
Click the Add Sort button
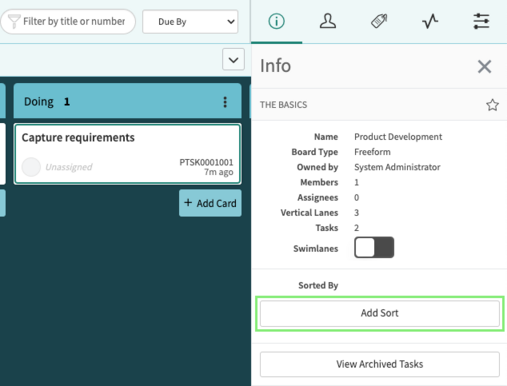380,313
